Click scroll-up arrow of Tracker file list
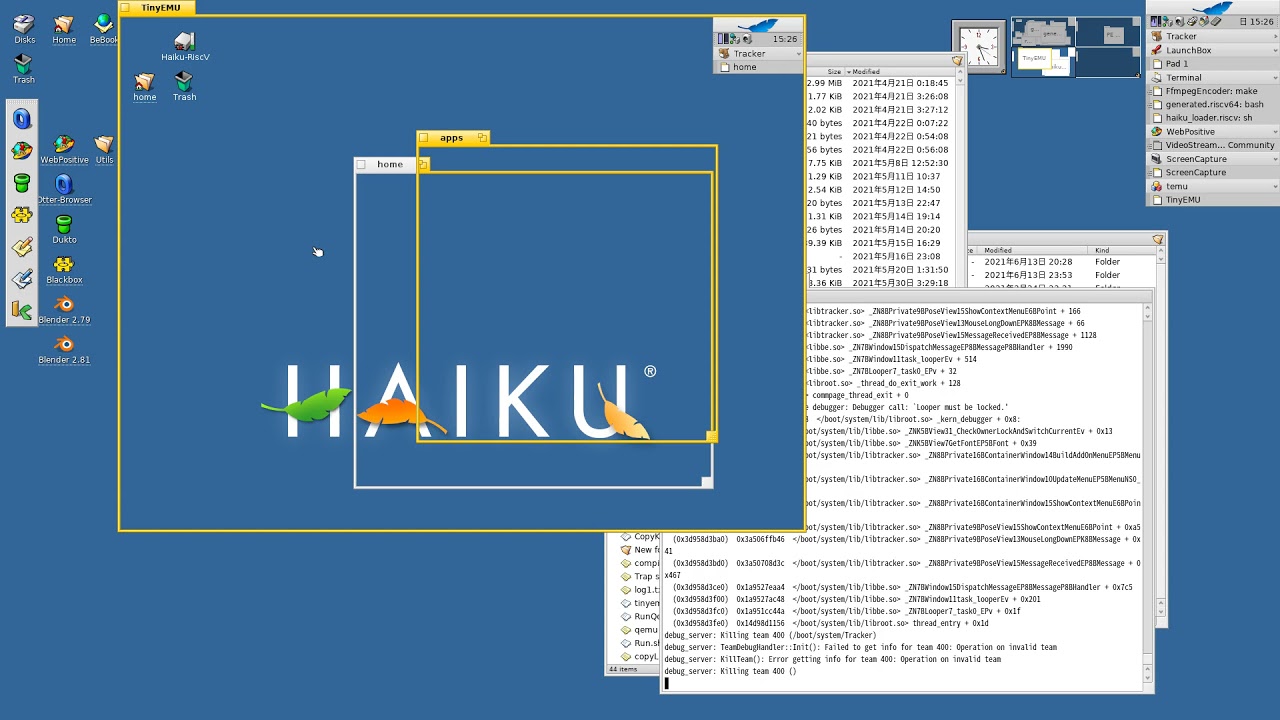Screen dimensions: 1280x720 pyautogui.click(x=958, y=72)
